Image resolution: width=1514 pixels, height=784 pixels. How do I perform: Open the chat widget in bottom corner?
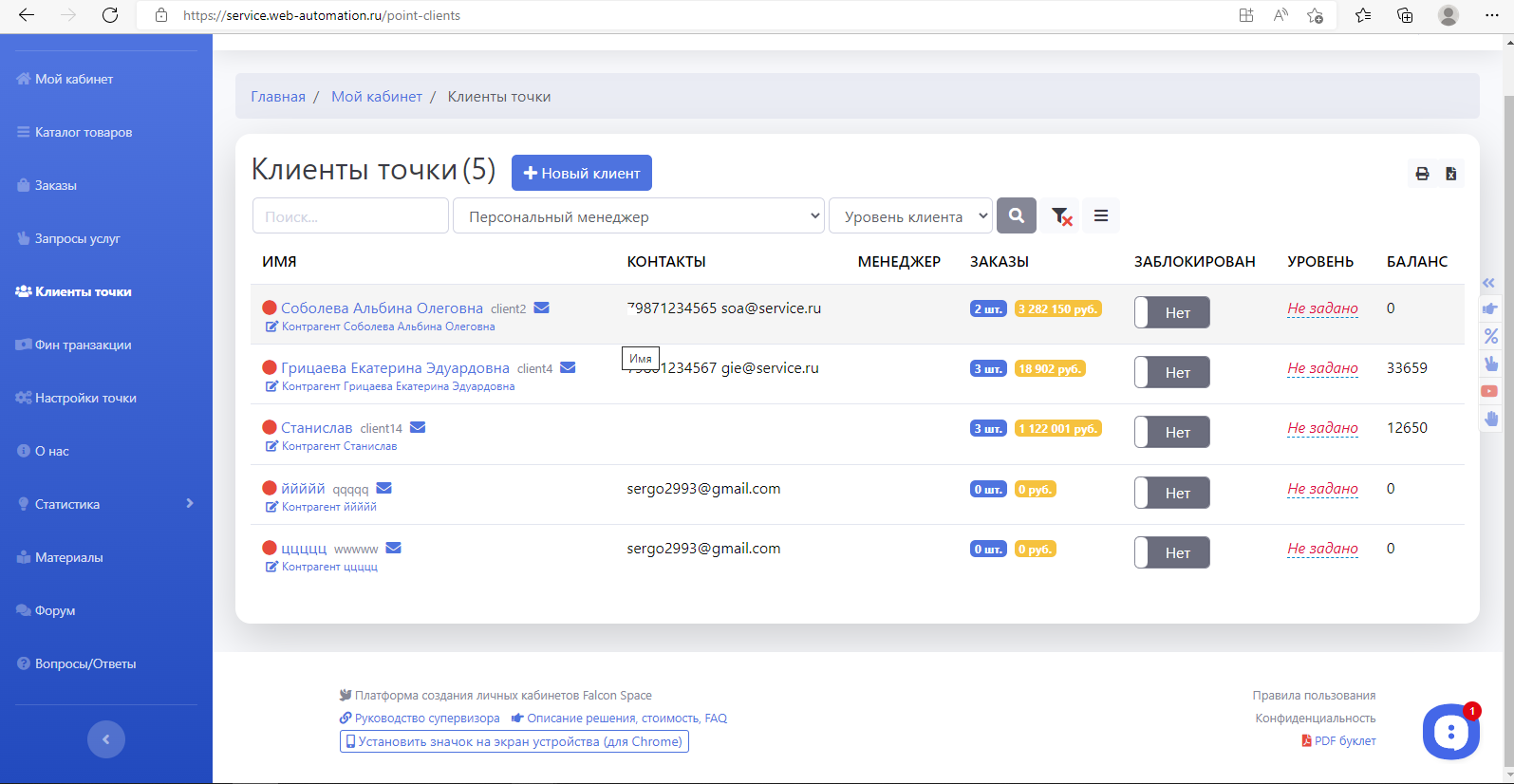click(x=1449, y=732)
